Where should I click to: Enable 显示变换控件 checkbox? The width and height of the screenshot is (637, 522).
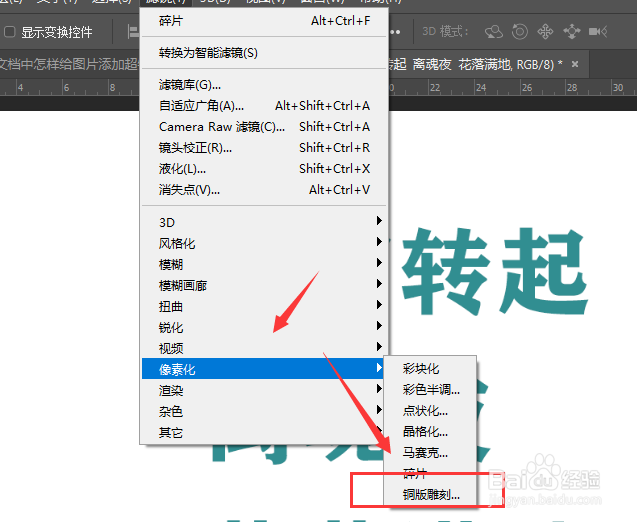click(x=9, y=32)
